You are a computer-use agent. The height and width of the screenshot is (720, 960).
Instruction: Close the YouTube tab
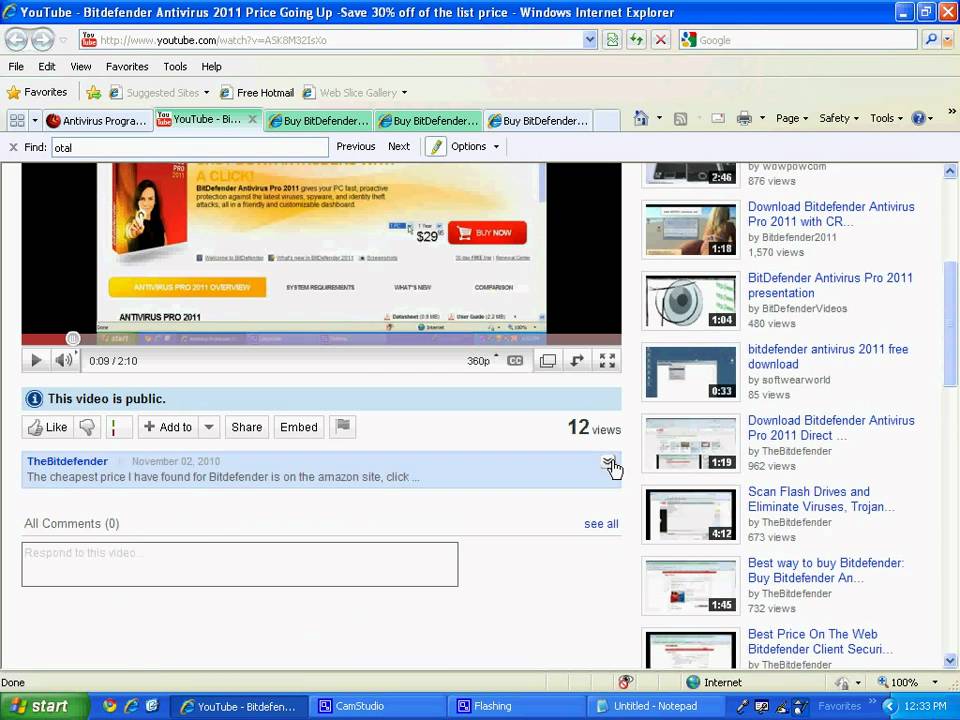pyautogui.click(x=252, y=119)
